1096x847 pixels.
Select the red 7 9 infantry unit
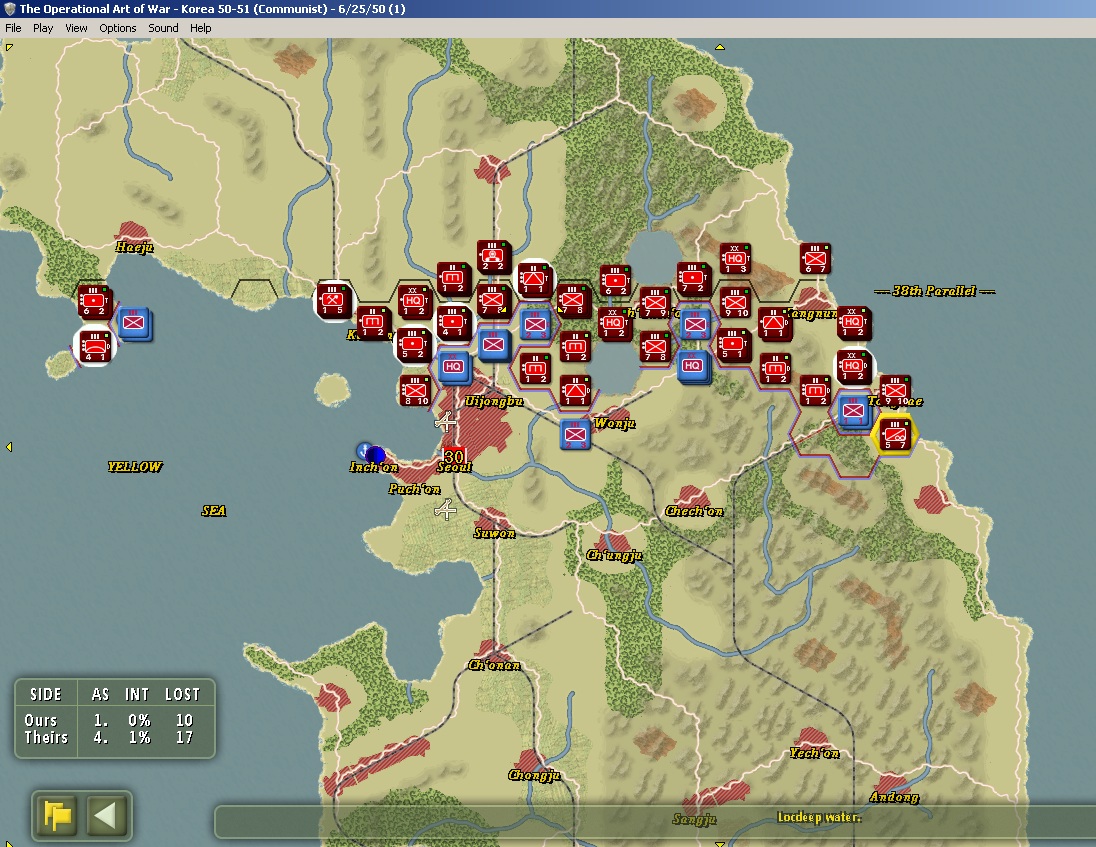click(x=655, y=302)
